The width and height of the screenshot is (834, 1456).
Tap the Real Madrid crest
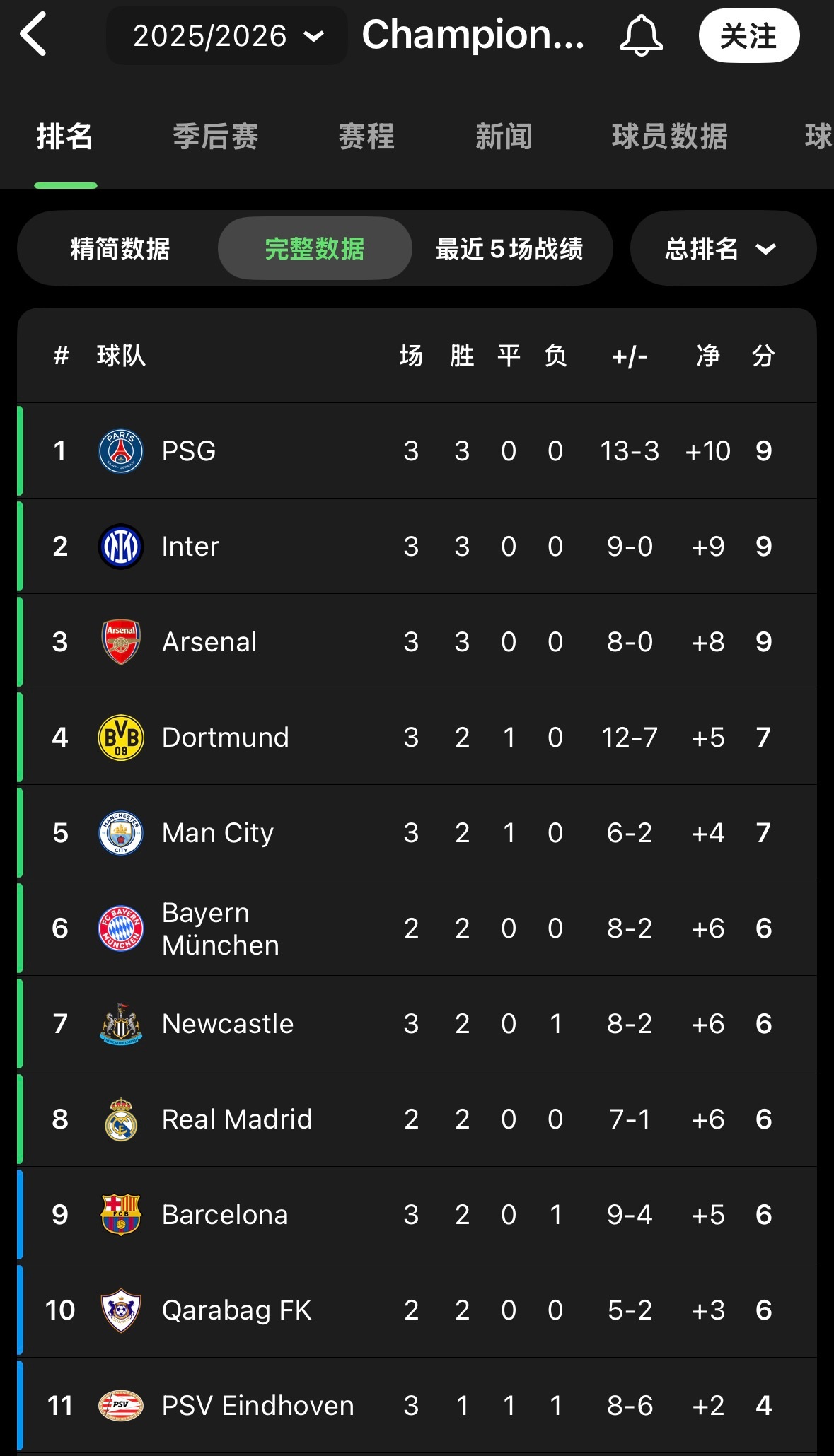[x=121, y=1119]
